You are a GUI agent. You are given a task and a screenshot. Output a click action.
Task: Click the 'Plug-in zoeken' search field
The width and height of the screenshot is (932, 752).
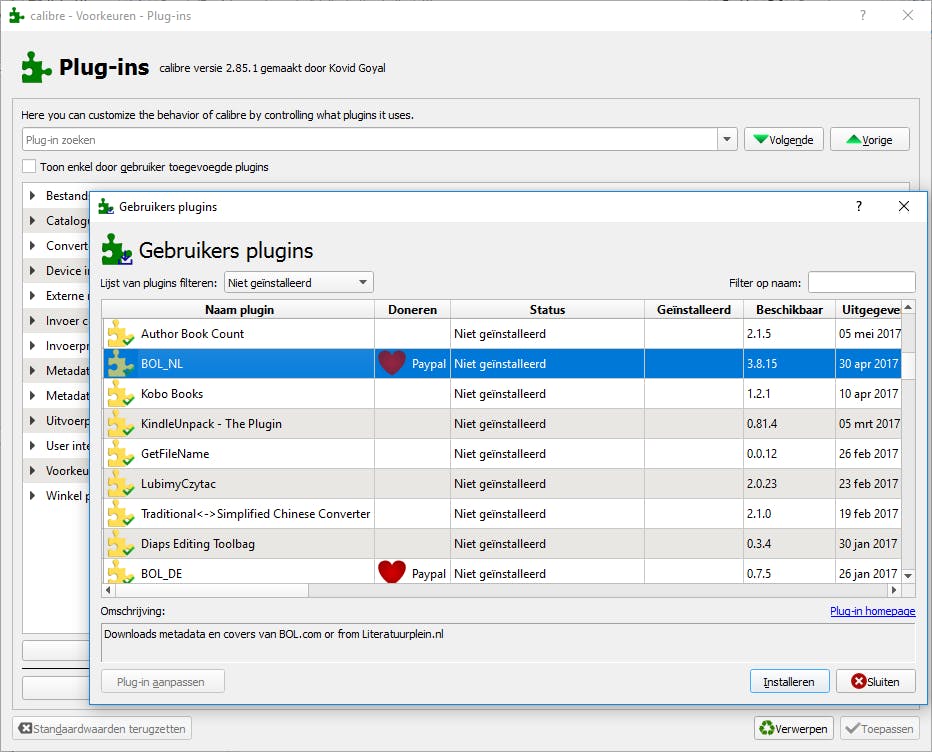(x=370, y=140)
